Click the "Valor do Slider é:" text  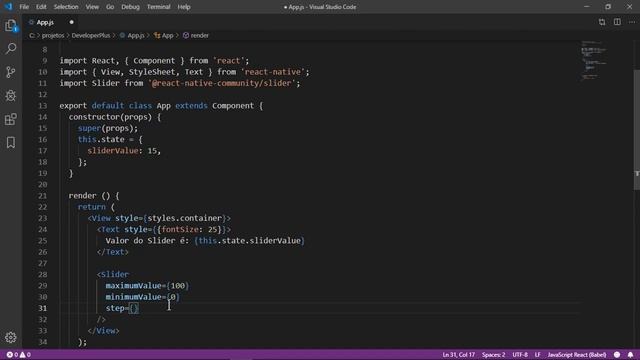point(148,241)
